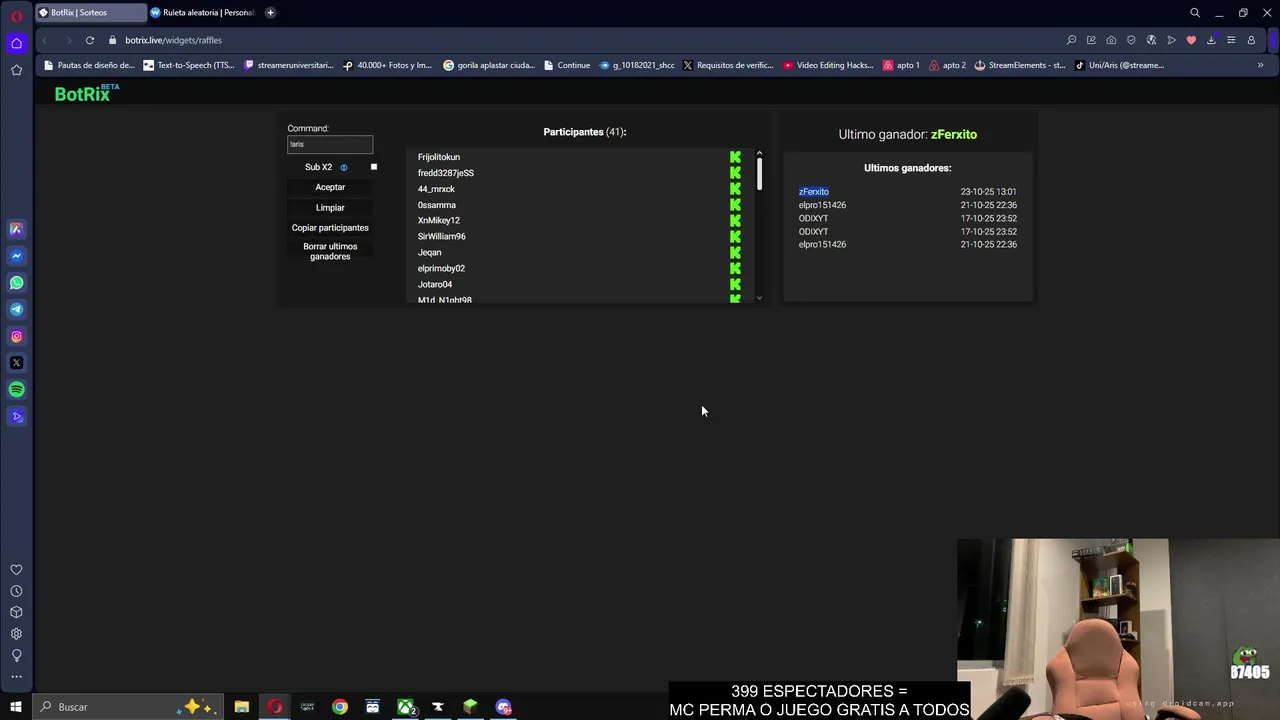Show more bookmarks chevron
Screen dimensions: 1280x720
click(x=1260, y=65)
